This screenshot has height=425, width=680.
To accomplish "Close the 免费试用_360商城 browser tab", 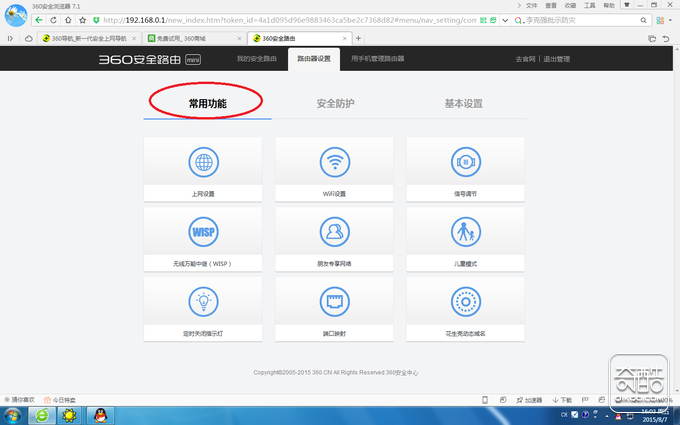I will pyautogui.click(x=239, y=39).
